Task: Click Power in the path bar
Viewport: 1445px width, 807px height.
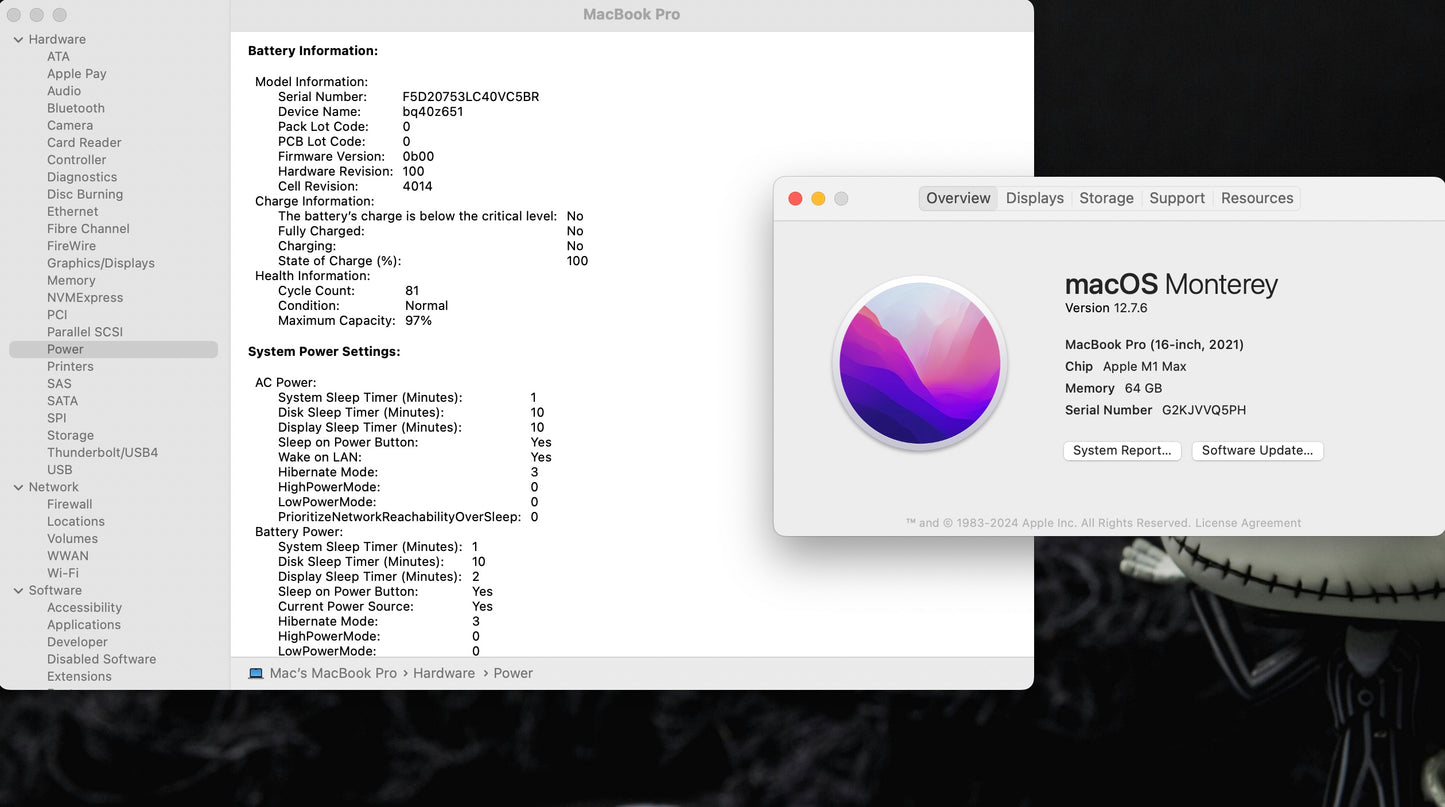Action: click(x=513, y=674)
